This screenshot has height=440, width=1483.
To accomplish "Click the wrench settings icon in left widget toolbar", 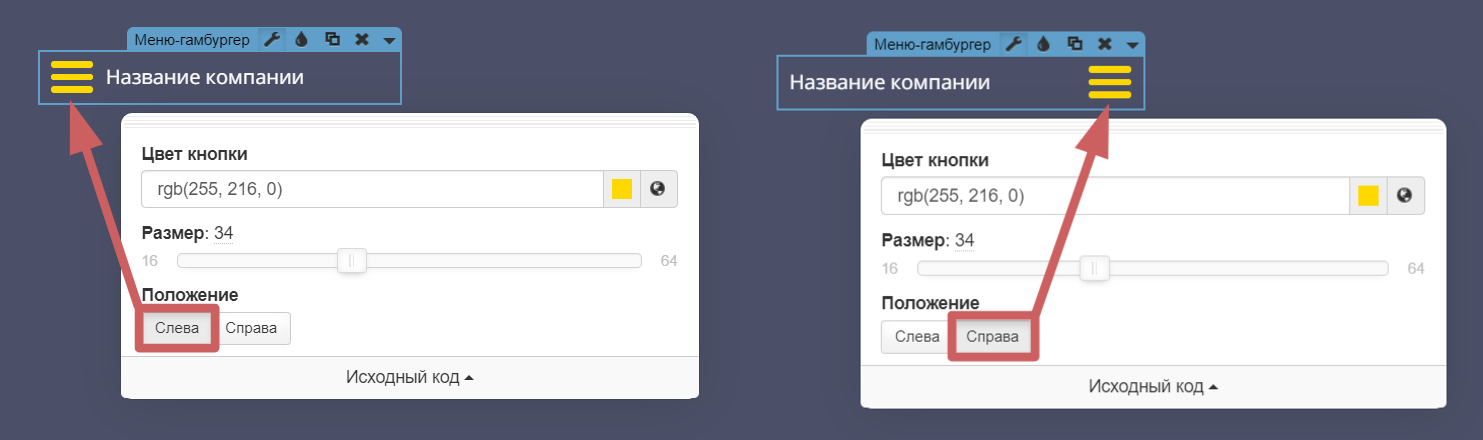I will (271, 40).
